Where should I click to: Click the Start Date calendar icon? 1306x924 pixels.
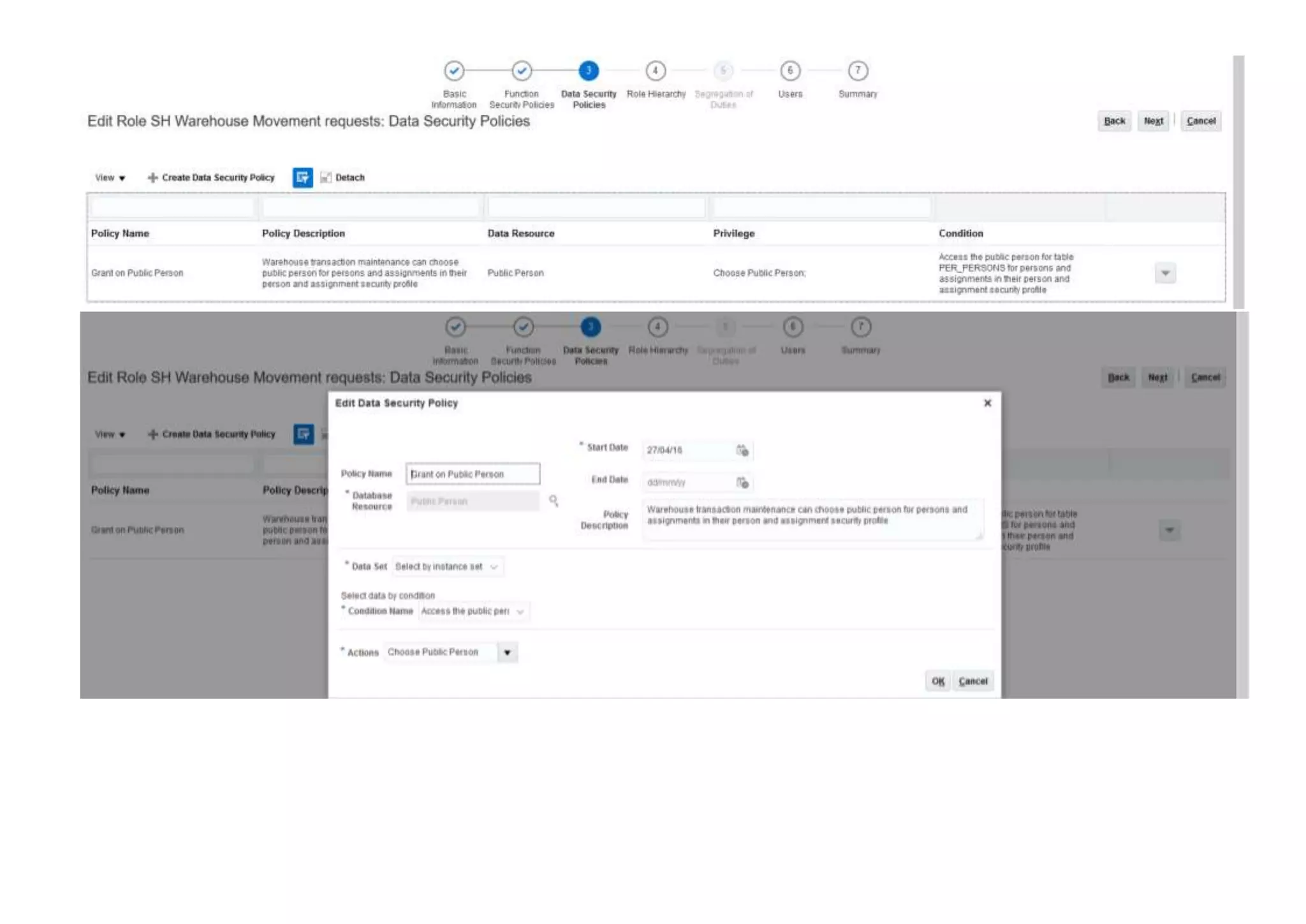(742, 450)
